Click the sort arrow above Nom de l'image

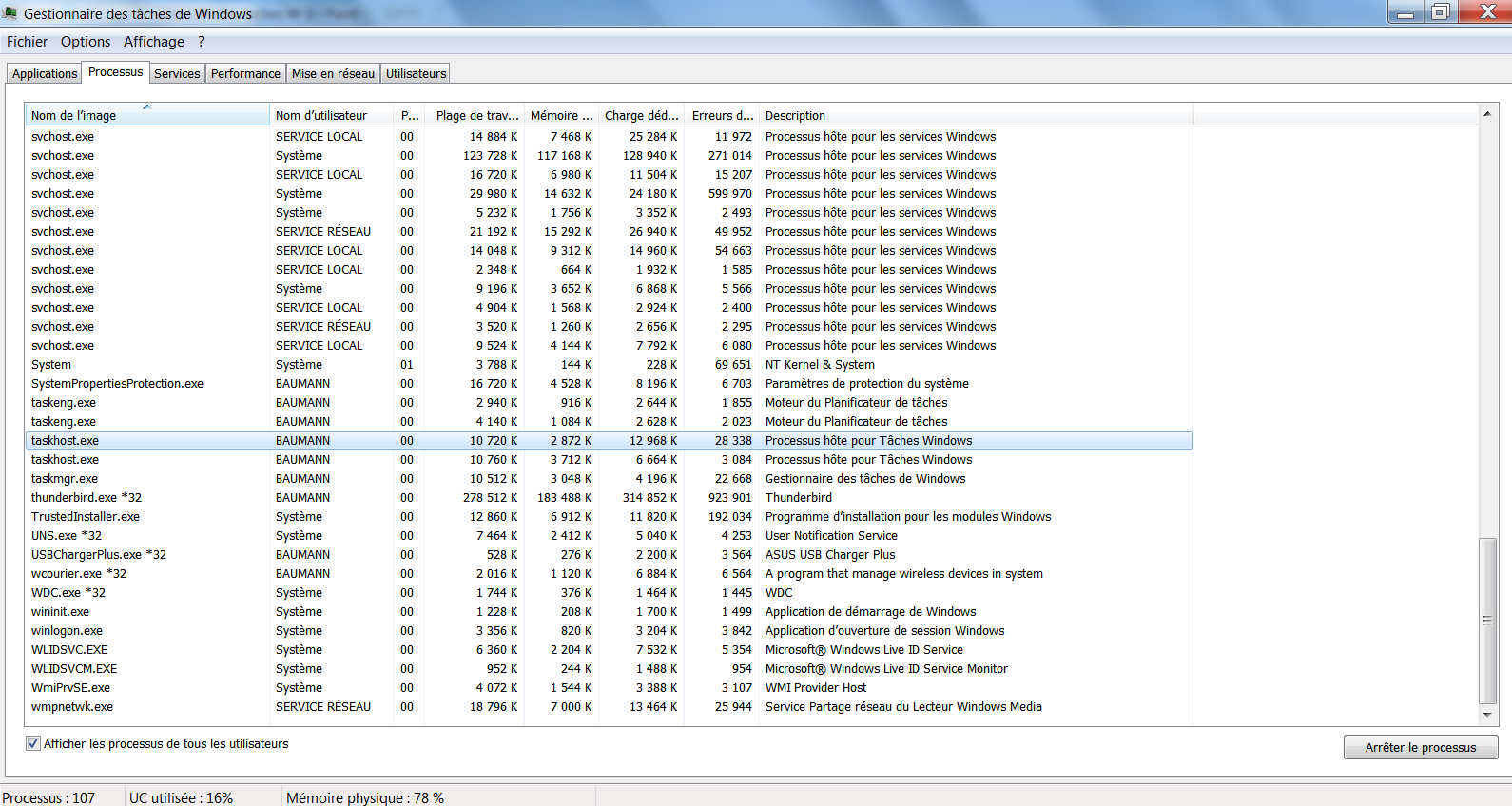[146, 107]
